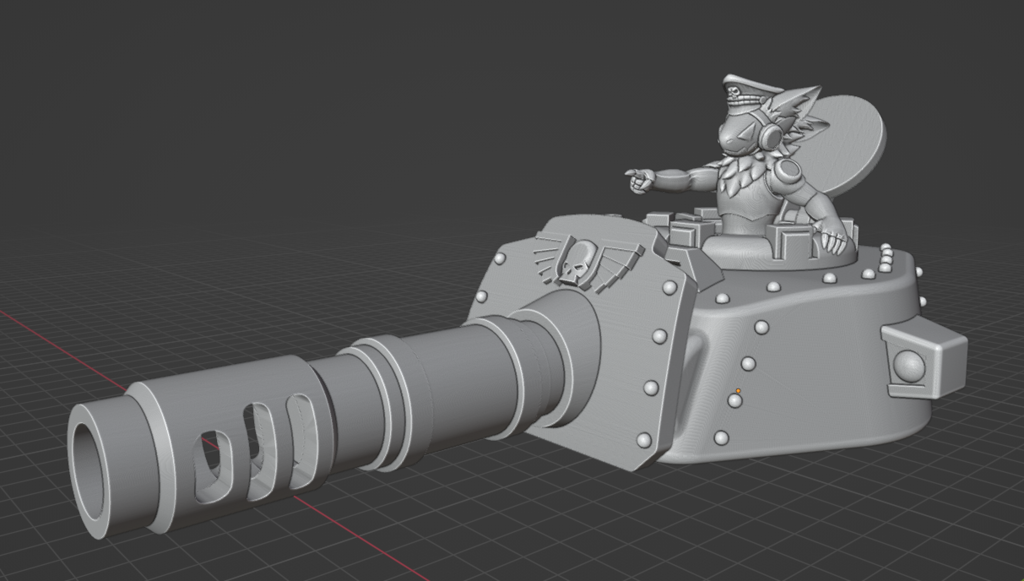Click the barrel bore opening at the muzzle
Viewport: 1024px width, 581px height.
click(x=89, y=471)
